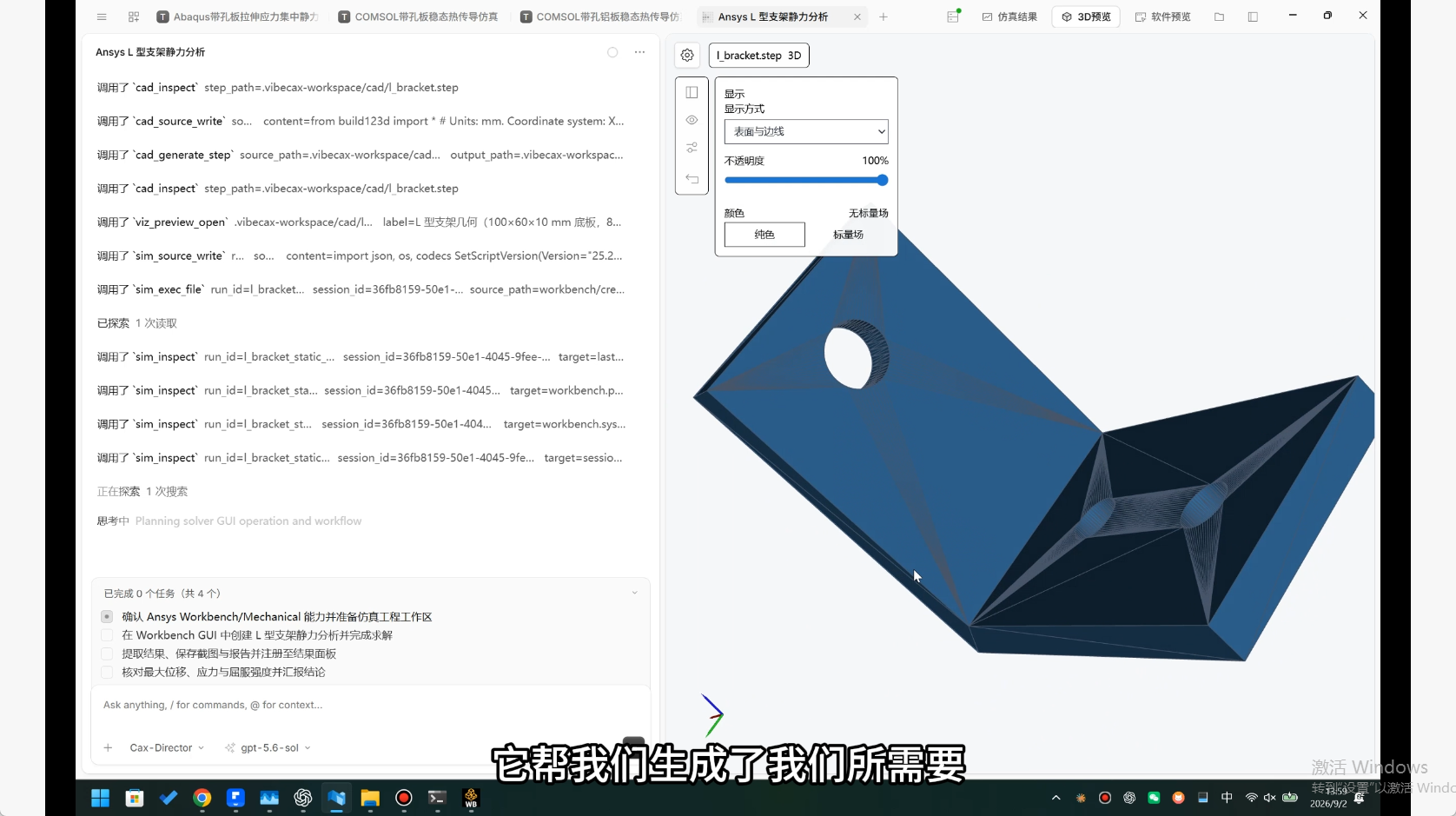Toggle the eye visibility icon in the viewer sidebar
1456x816 pixels.
click(x=692, y=120)
